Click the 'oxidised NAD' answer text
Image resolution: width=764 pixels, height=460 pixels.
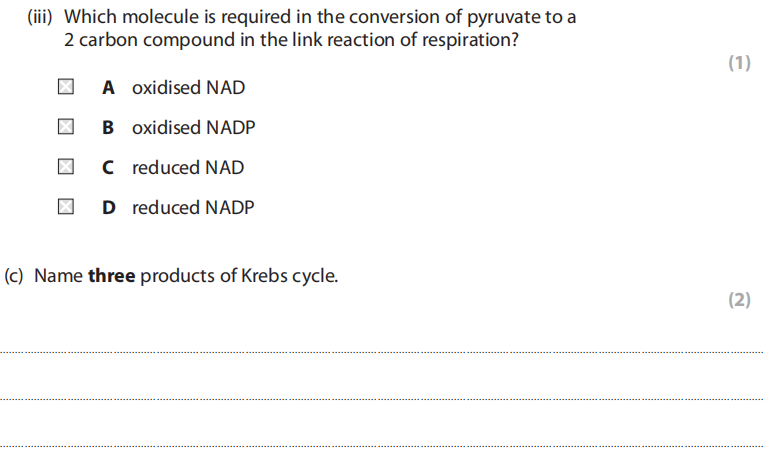coord(188,88)
